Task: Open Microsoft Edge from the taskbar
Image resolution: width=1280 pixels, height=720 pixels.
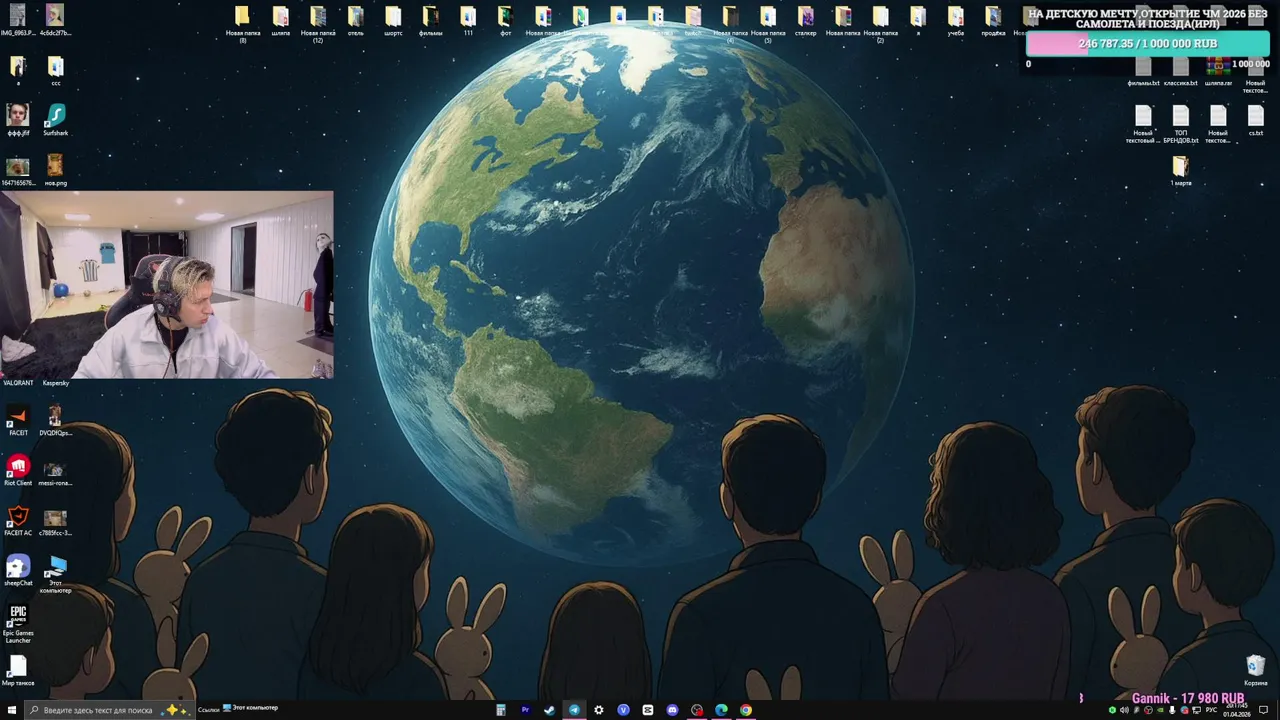Action: pos(721,710)
